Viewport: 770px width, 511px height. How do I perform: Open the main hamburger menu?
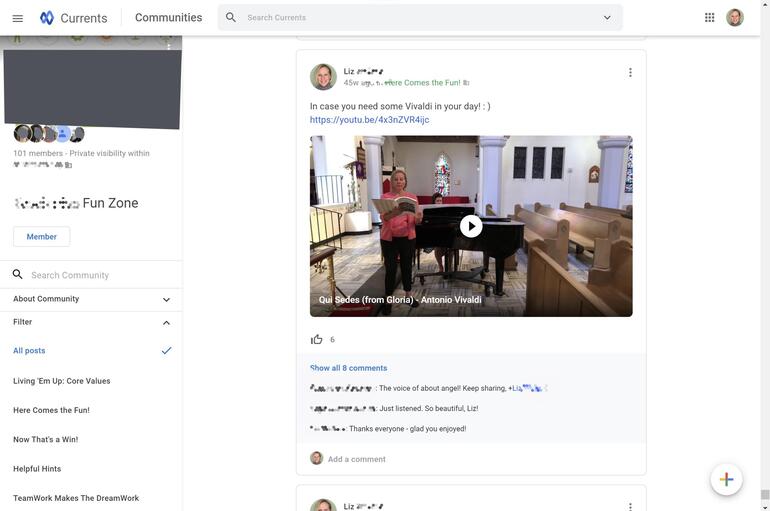[x=18, y=18]
